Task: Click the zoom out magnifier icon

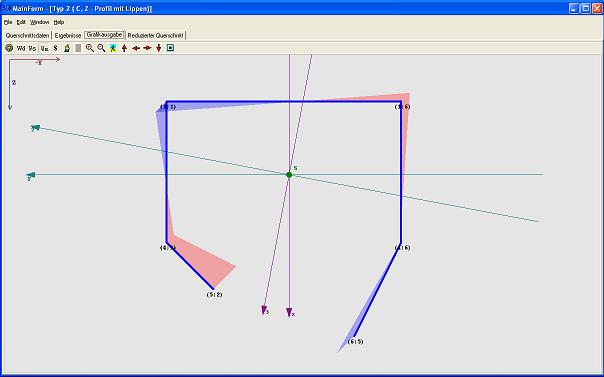Action: (101, 48)
